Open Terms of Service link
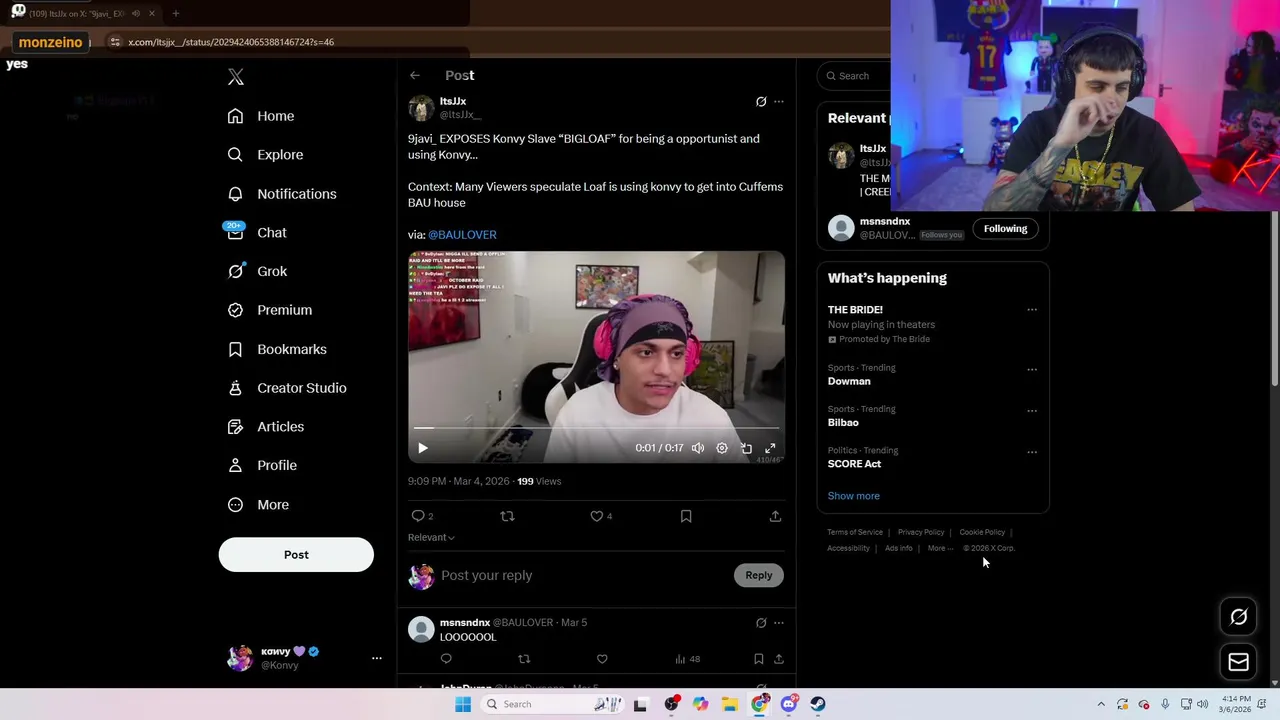The image size is (1280, 720). pyautogui.click(x=855, y=532)
